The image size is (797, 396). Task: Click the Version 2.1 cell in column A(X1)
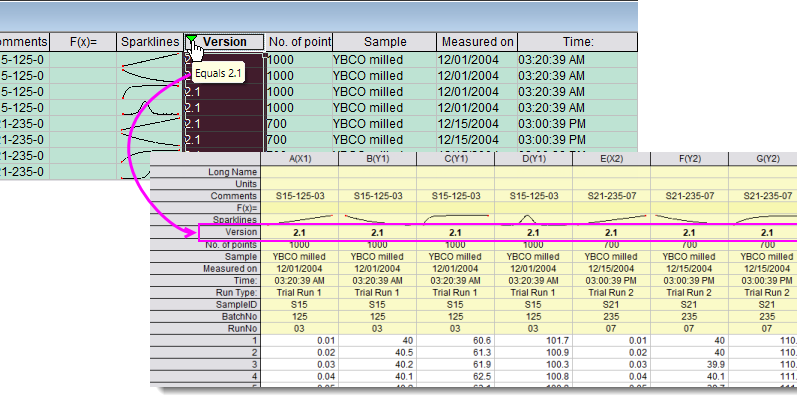[x=299, y=232]
